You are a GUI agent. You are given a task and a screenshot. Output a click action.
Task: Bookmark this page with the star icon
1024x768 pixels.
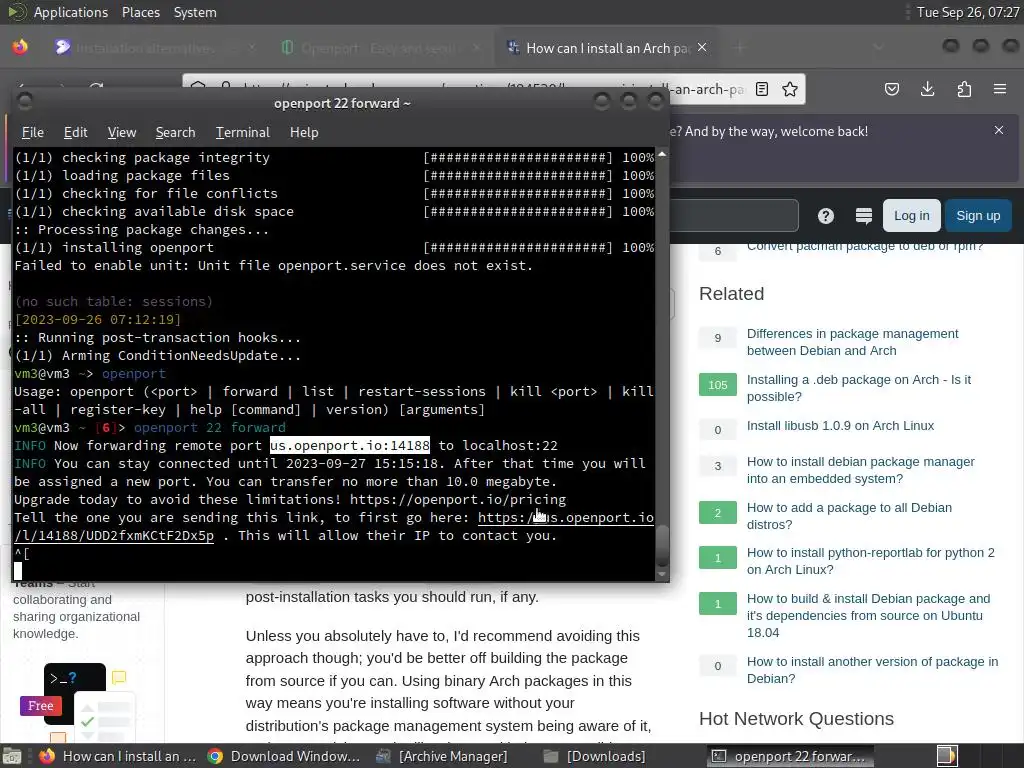pyautogui.click(x=790, y=89)
